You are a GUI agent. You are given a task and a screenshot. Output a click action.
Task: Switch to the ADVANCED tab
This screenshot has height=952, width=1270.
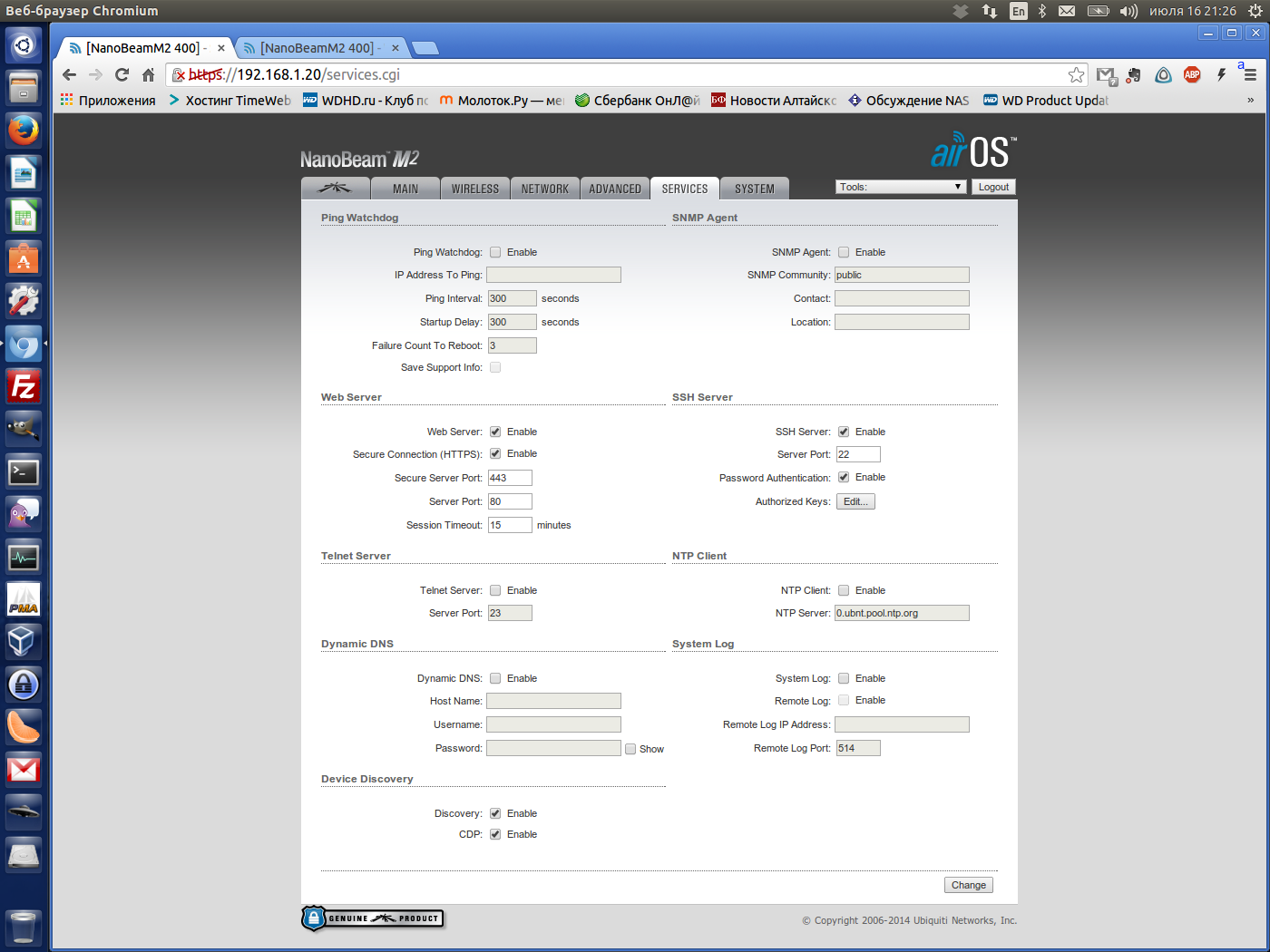(x=615, y=188)
